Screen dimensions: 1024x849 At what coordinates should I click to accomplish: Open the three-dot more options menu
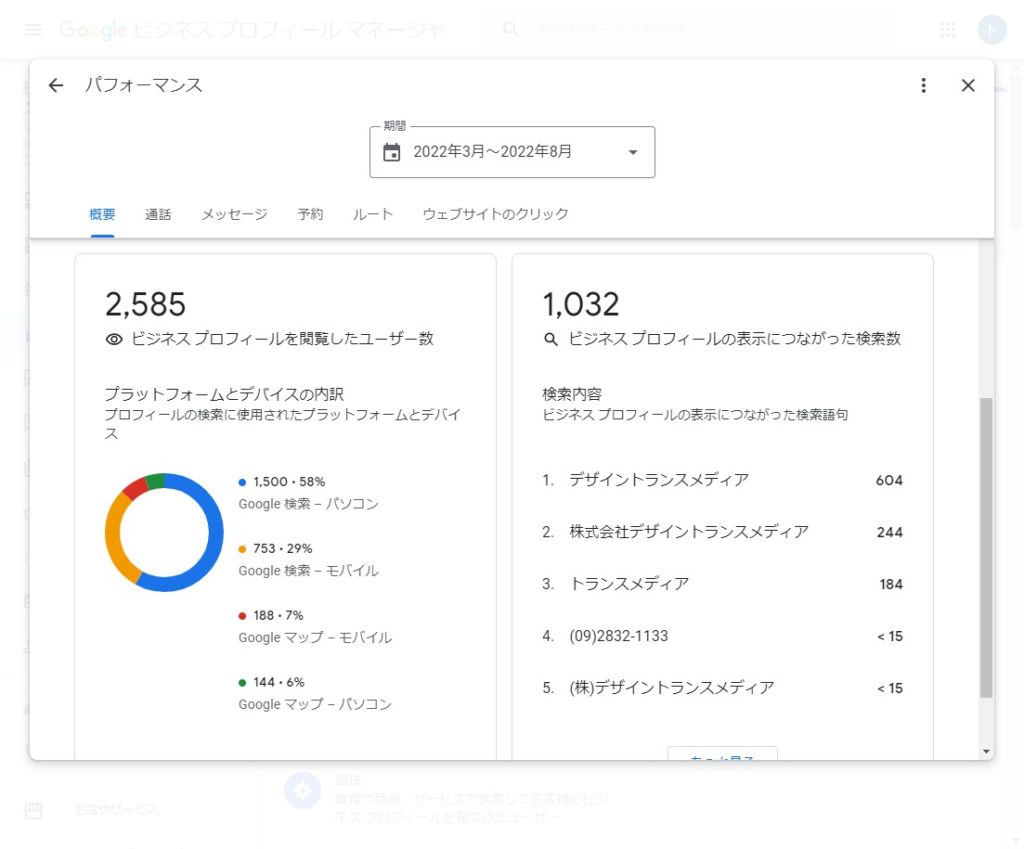tap(924, 86)
